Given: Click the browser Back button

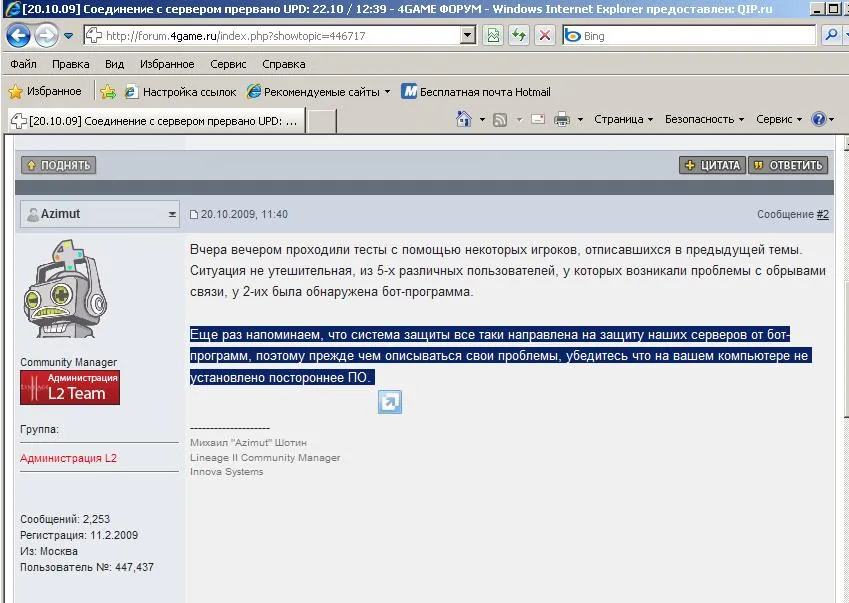Looking at the screenshot, I should coord(19,36).
